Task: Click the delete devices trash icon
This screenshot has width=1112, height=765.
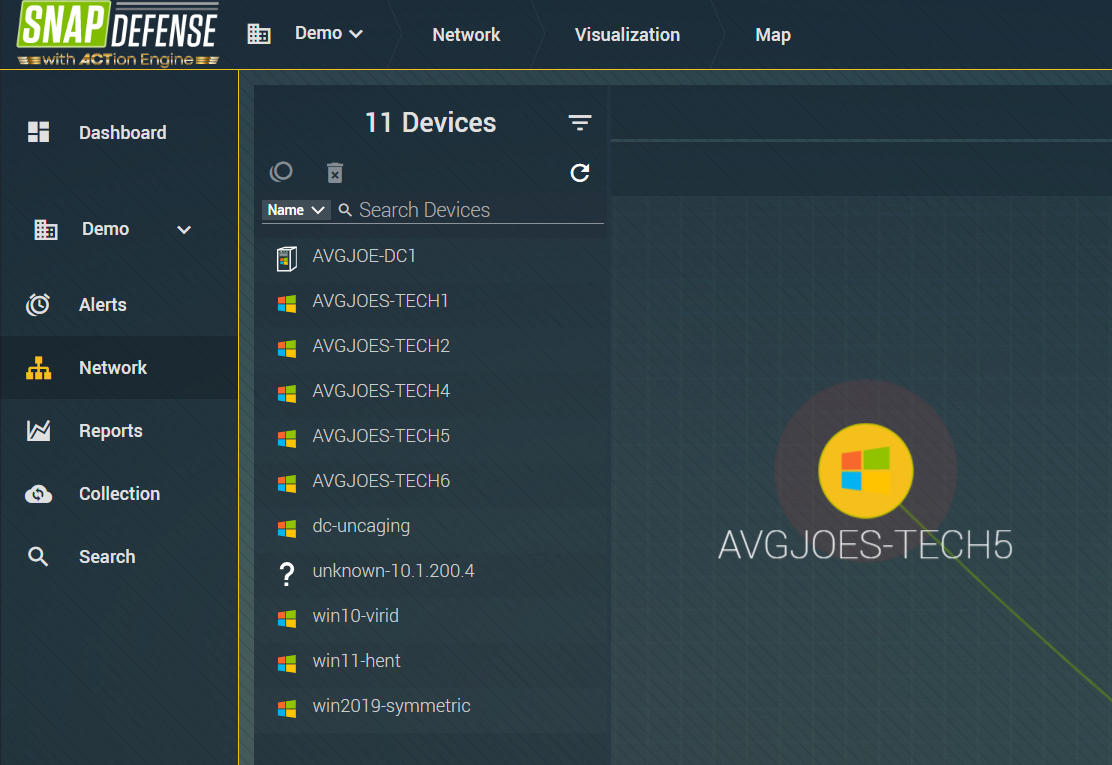Action: (334, 172)
